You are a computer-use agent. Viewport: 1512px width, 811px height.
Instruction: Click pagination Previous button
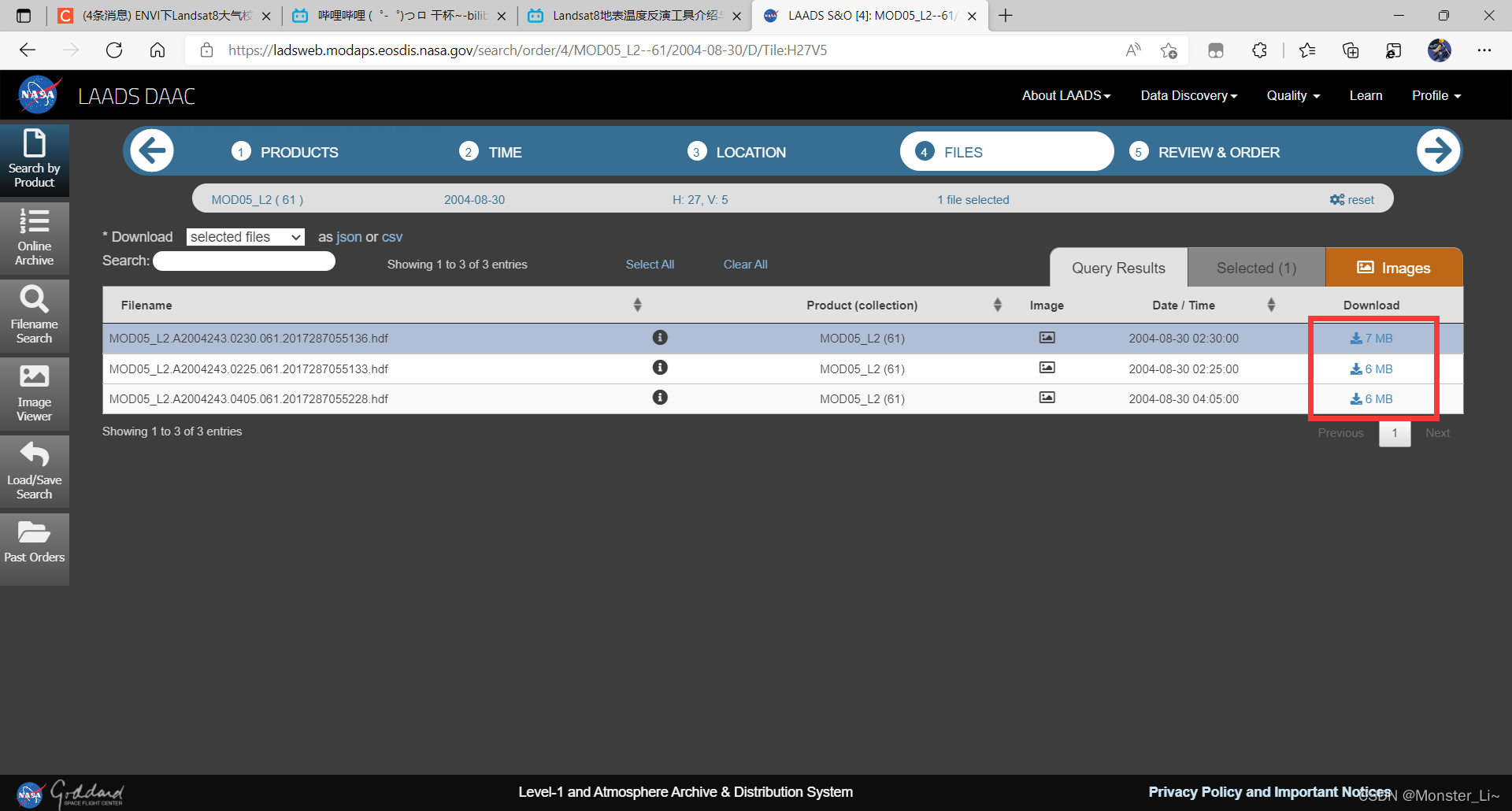pyautogui.click(x=1340, y=433)
